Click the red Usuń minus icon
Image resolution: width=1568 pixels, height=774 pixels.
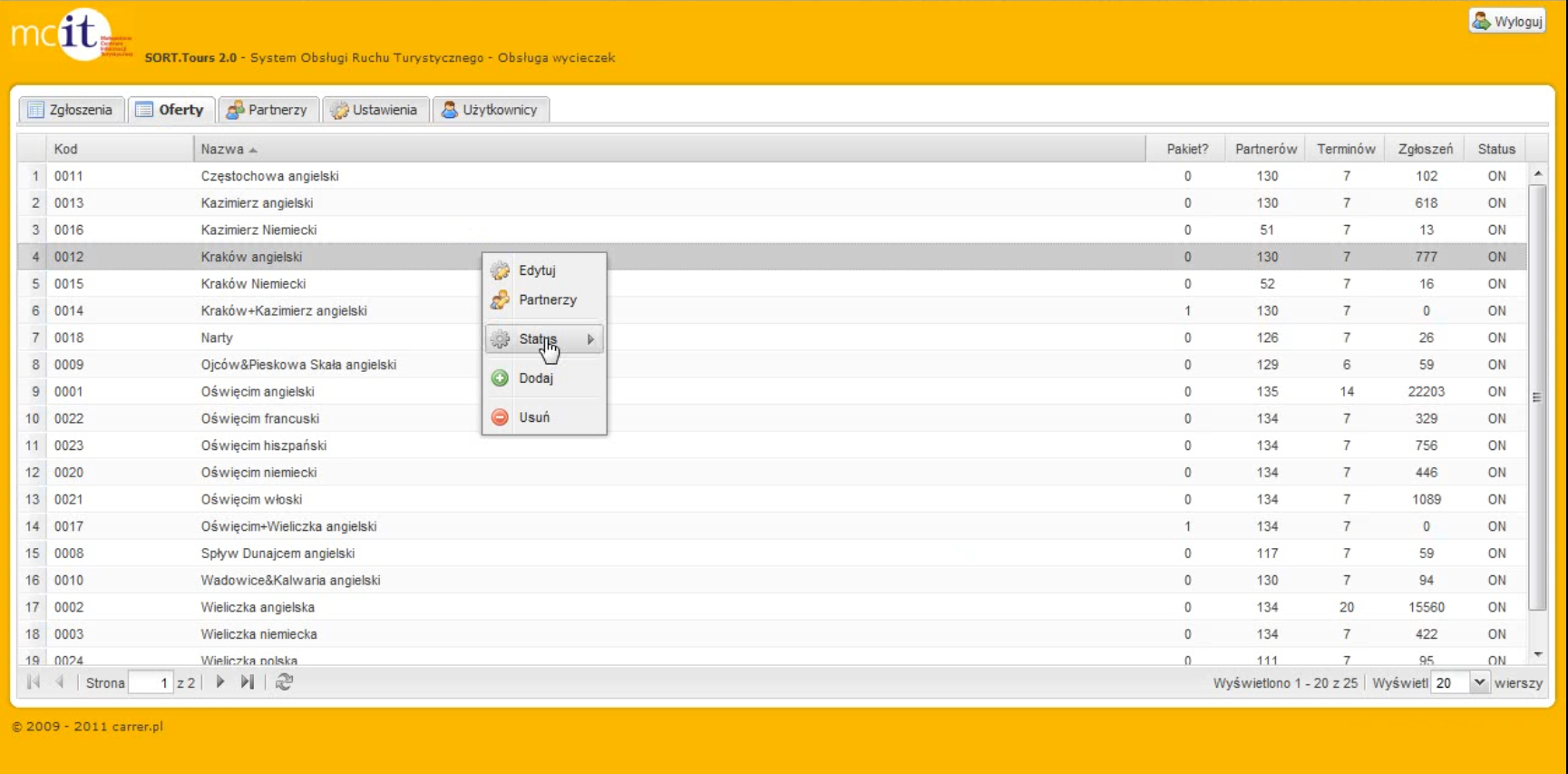500,417
